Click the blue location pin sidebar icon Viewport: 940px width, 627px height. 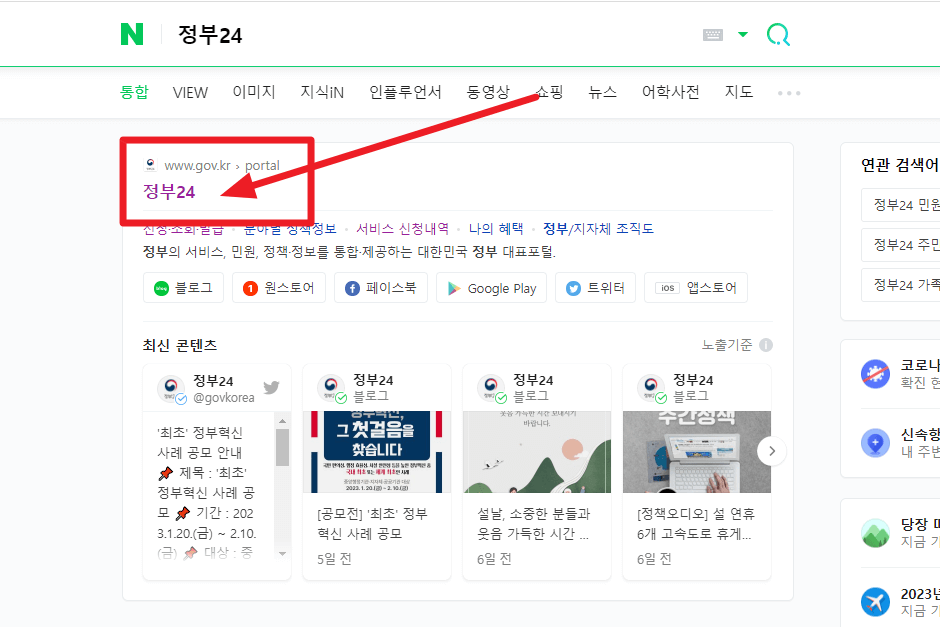(x=875, y=443)
